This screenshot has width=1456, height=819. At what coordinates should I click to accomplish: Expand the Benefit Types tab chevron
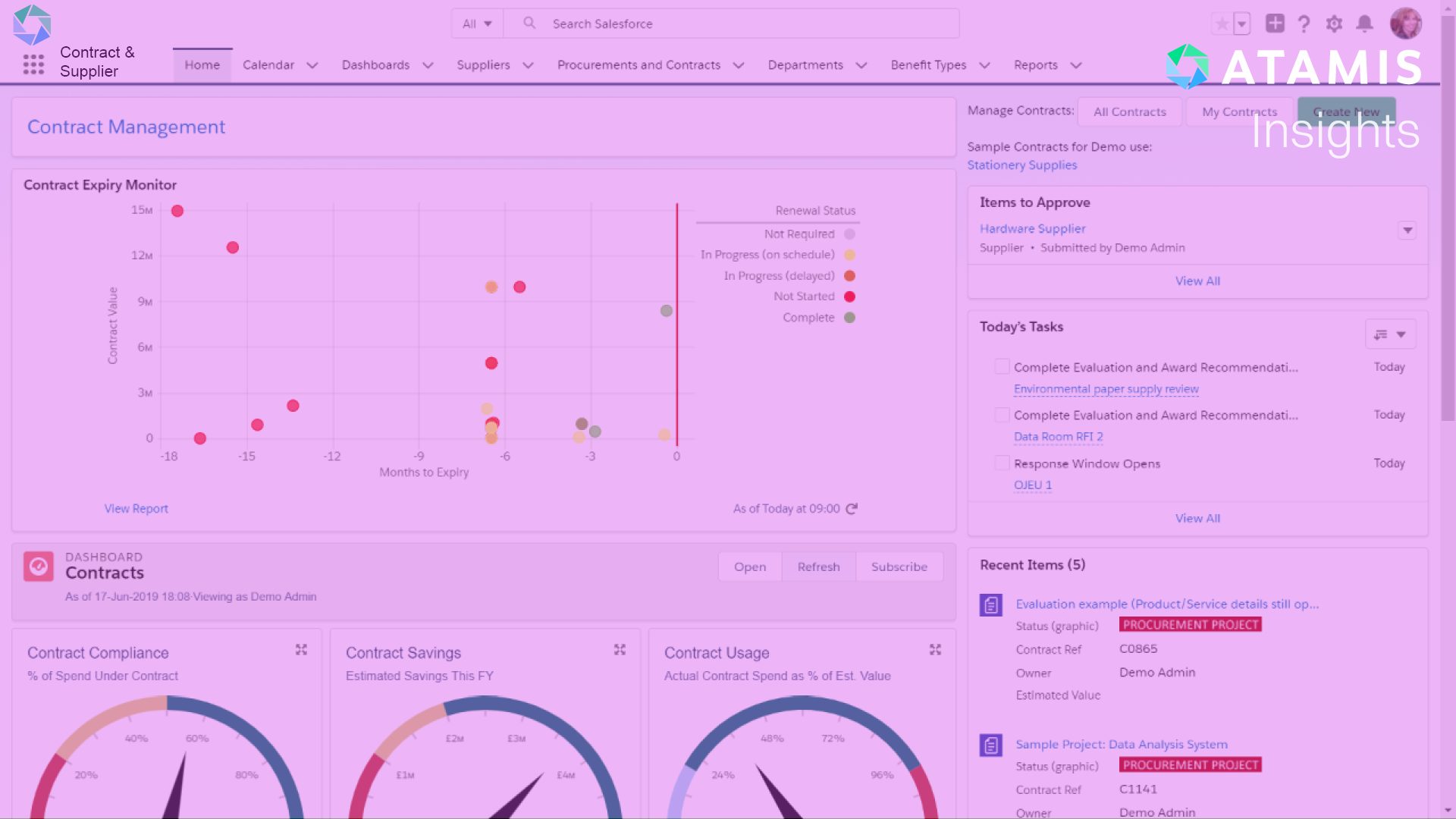pos(984,65)
